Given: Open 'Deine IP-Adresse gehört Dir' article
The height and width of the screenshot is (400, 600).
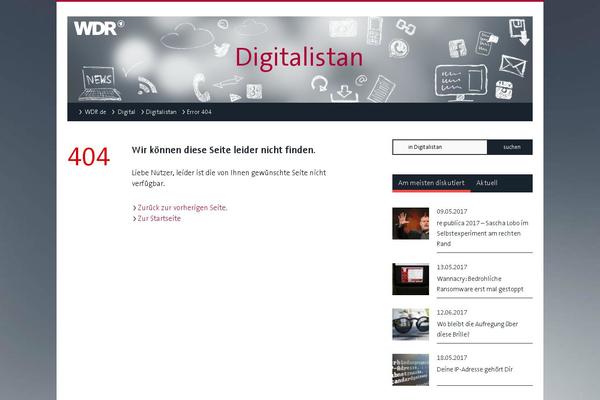Looking at the screenshot, I should tap(474, 369).
